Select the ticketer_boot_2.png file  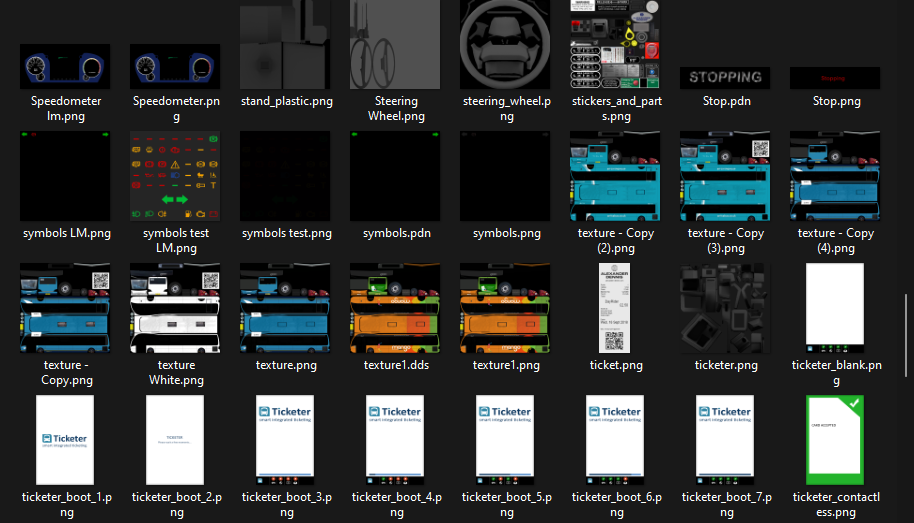(175, 440)
